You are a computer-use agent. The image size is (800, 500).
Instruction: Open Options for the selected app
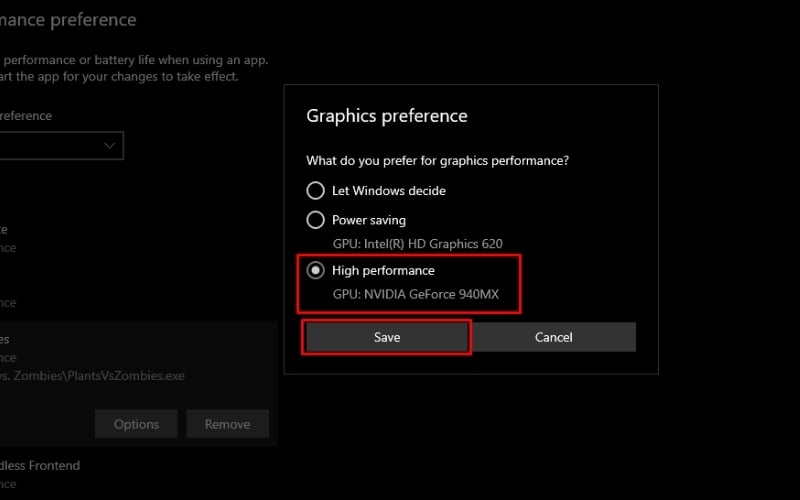pos(136,424)
